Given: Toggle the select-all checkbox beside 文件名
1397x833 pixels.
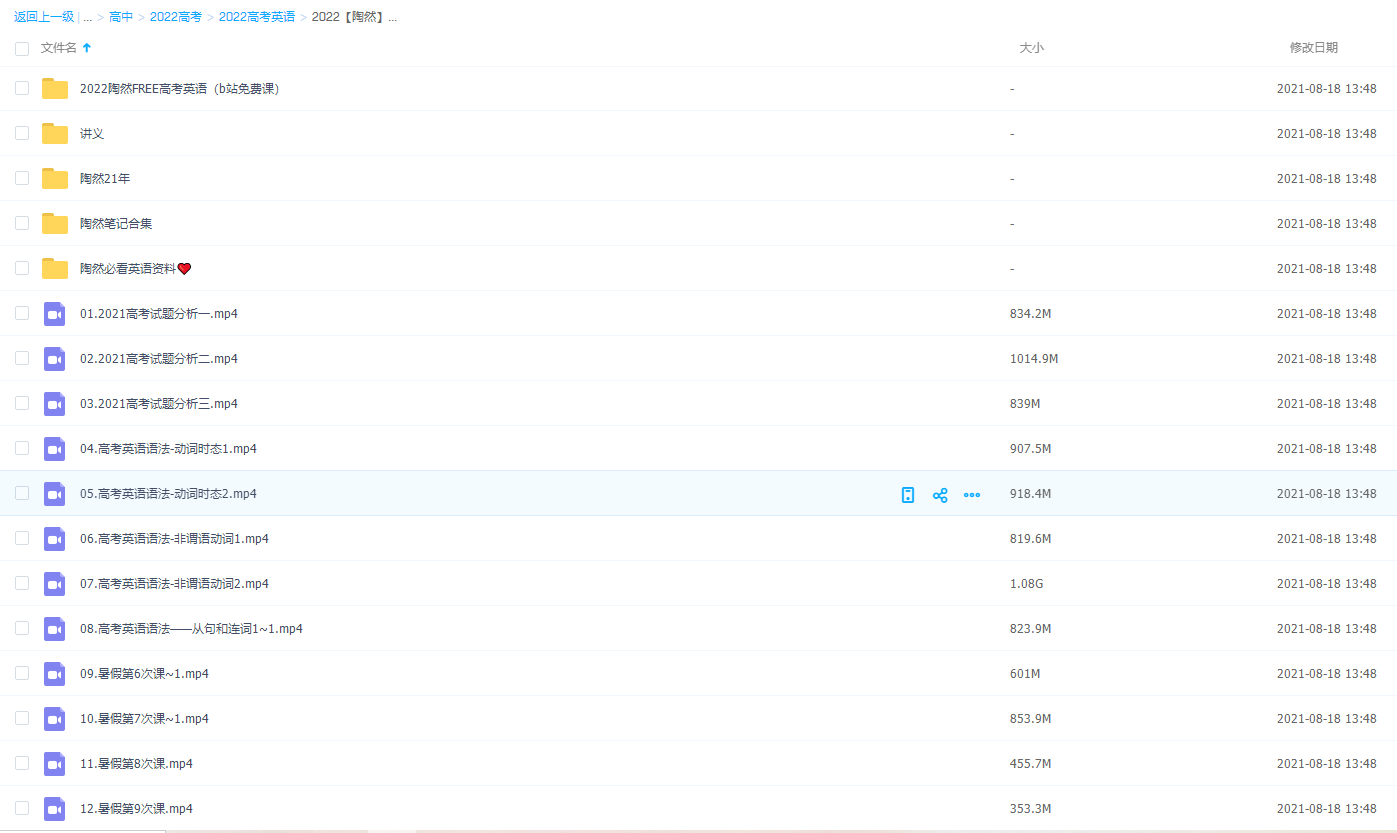Looking at the screenshot, I should point(22,49).
